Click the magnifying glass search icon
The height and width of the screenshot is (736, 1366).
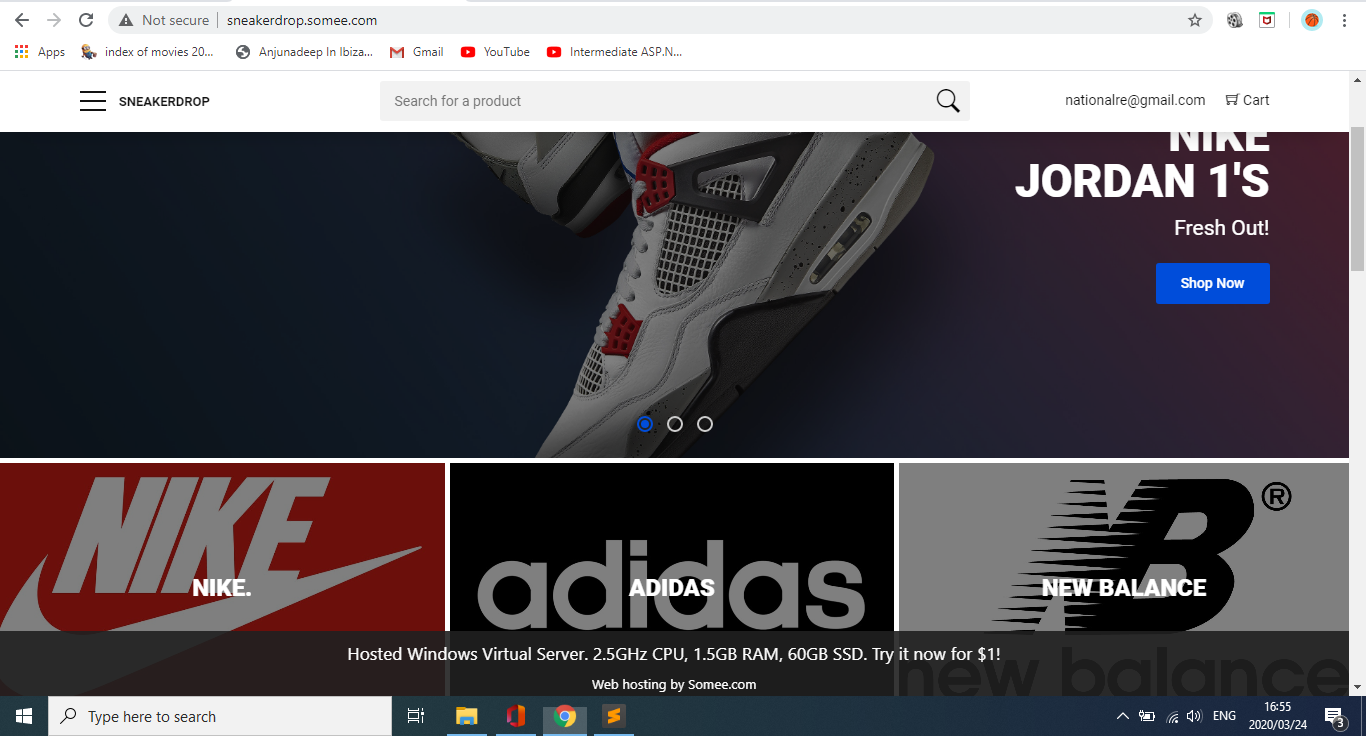pos(947,101)
